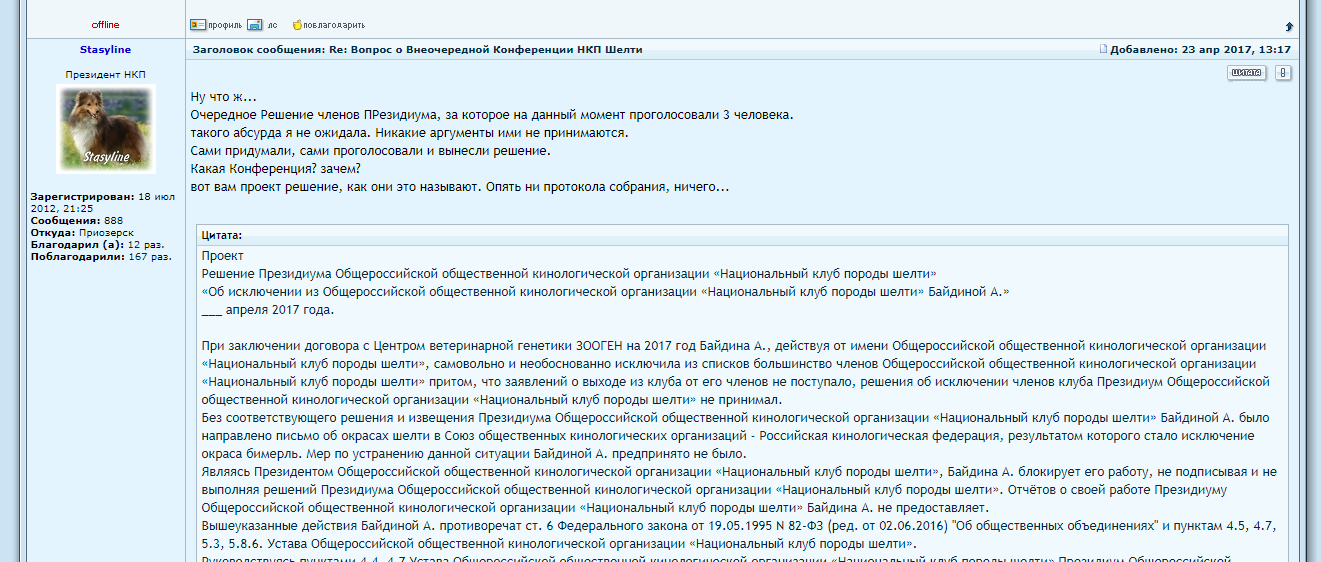Click the line ___ апреля 2017 года.

(268, 310)
